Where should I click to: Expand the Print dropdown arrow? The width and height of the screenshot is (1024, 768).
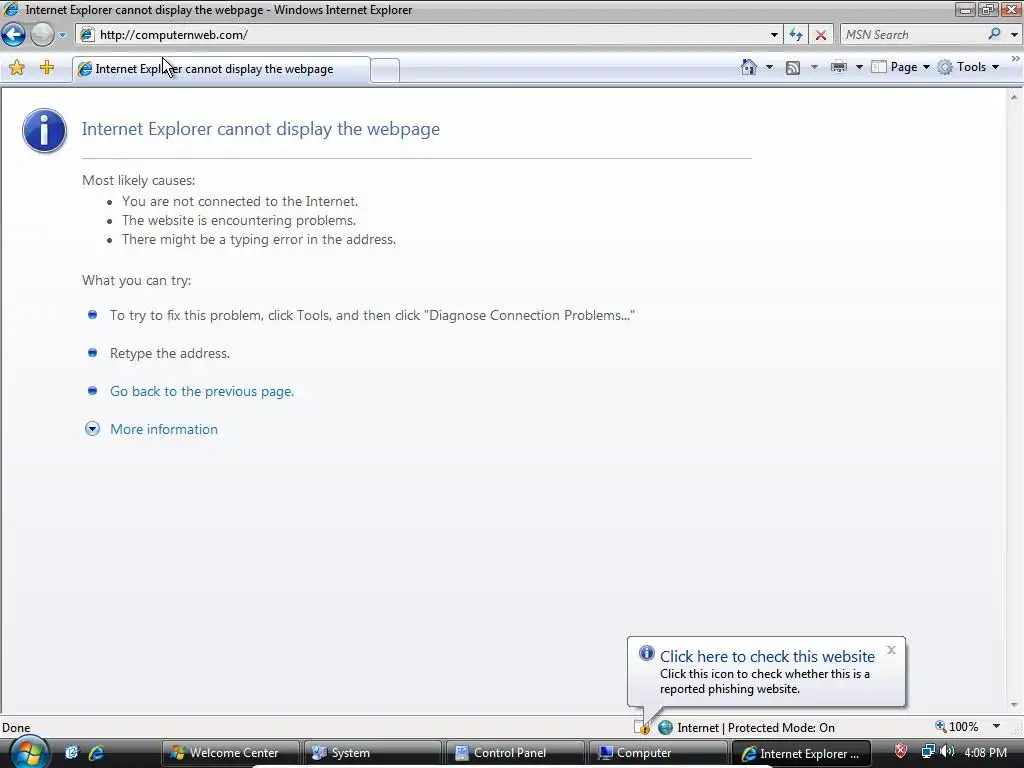[859, 67]
